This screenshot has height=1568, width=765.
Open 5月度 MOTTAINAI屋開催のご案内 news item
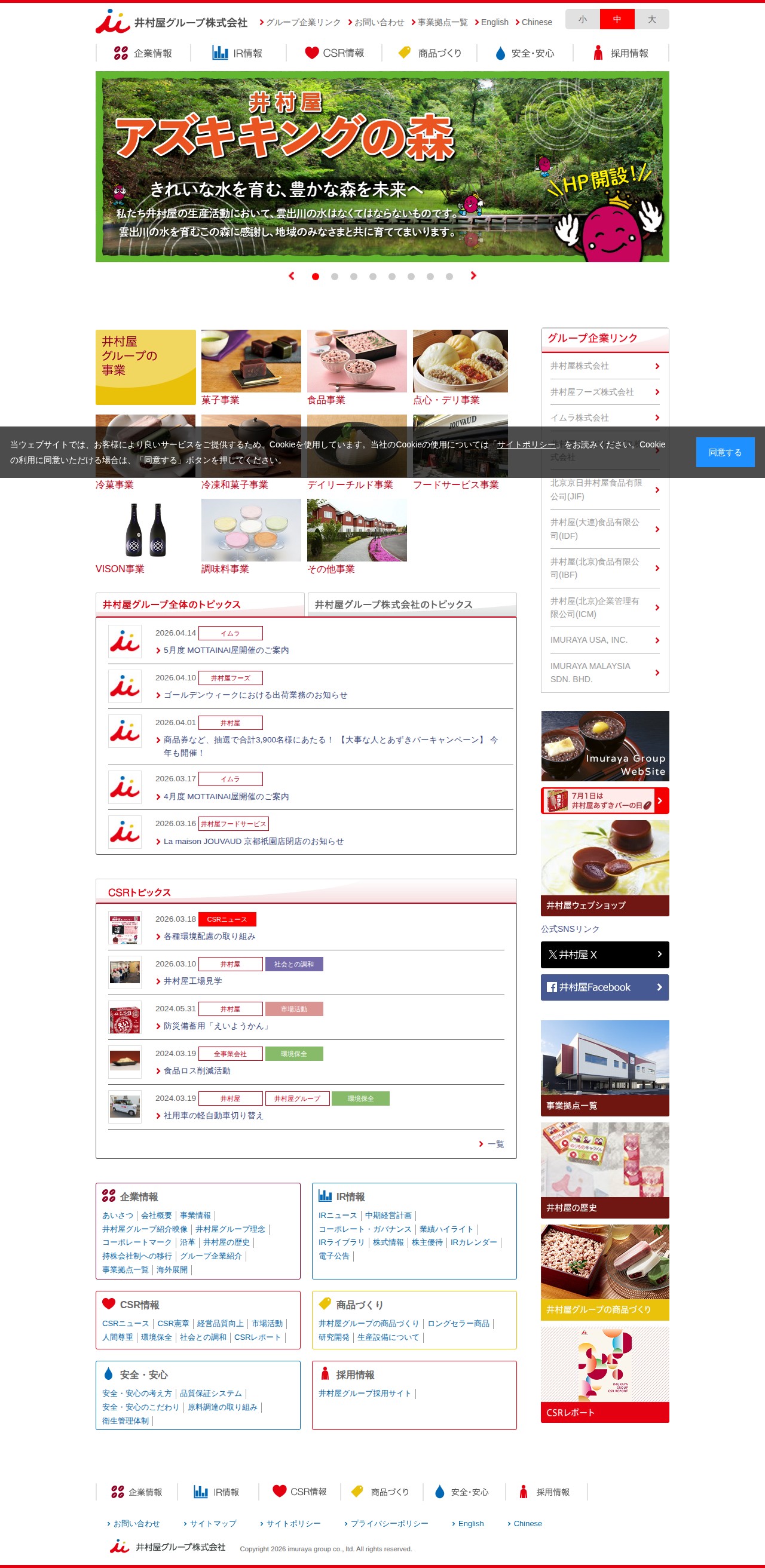(226, 650)
